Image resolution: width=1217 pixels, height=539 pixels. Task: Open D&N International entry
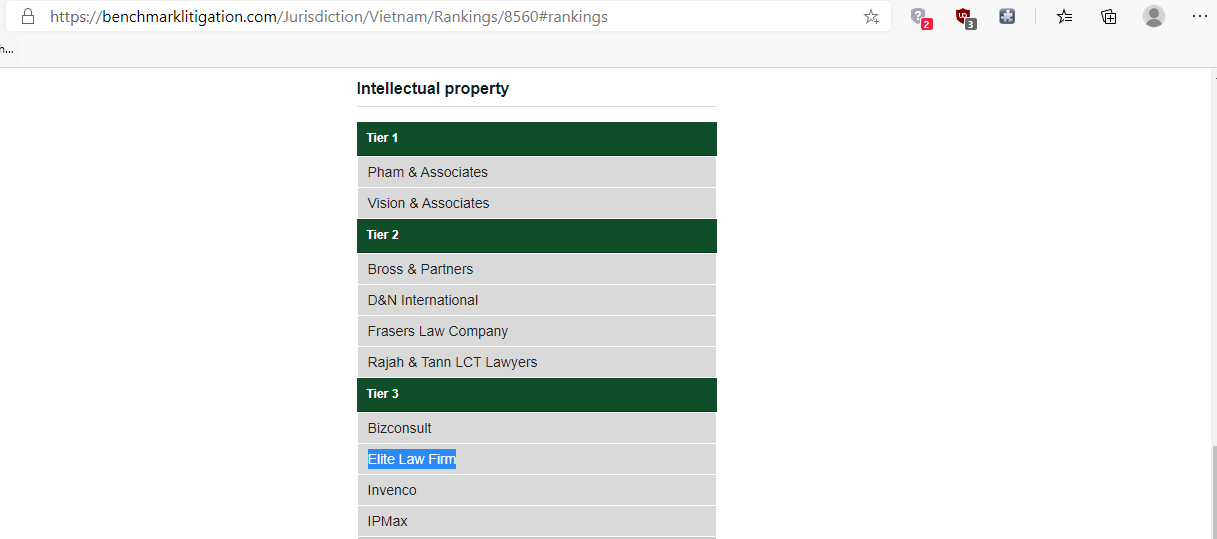pyautogui.click(x=422, y=300)
